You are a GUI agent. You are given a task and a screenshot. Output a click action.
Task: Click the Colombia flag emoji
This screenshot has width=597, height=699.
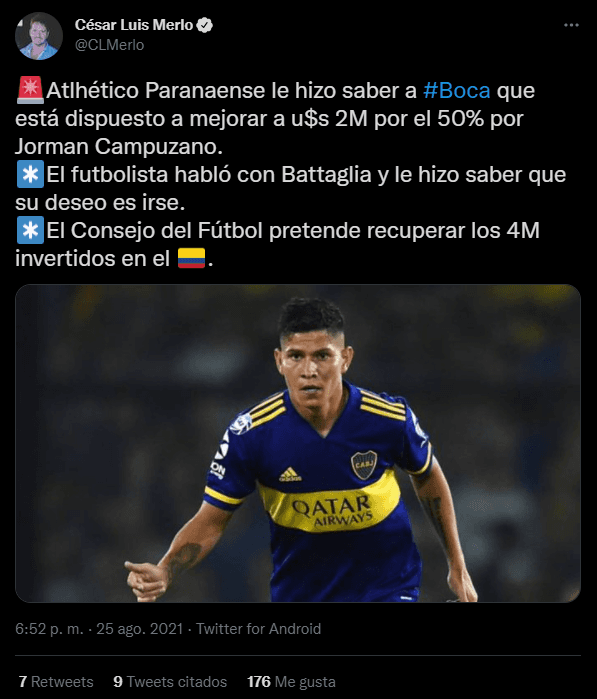(192, 258)
